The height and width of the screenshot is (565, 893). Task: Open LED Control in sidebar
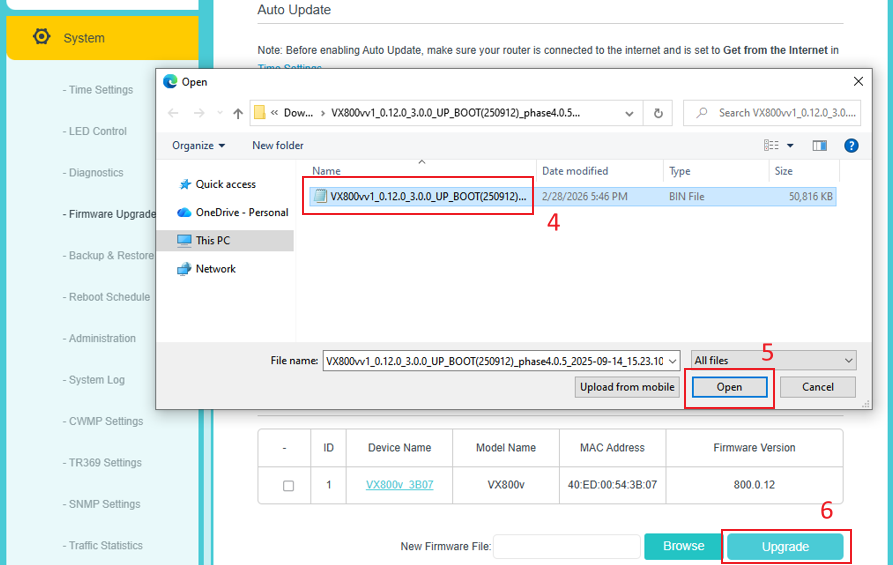[95, 132]
